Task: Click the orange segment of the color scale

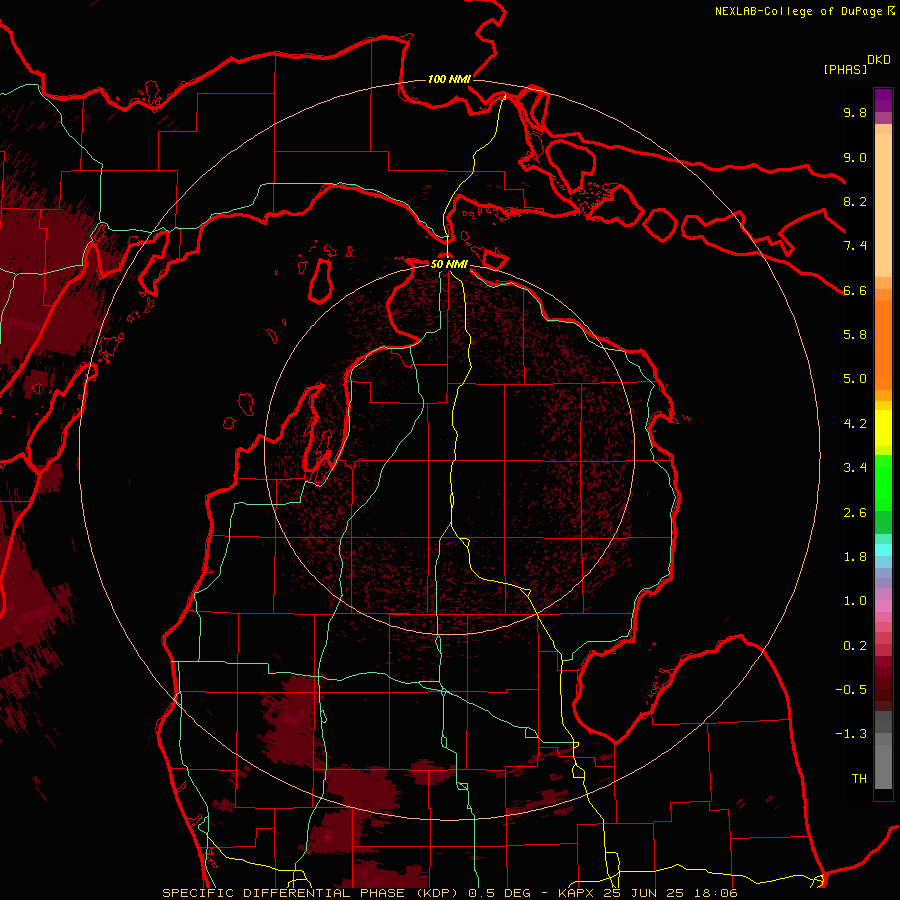Action: click(883, 345)
